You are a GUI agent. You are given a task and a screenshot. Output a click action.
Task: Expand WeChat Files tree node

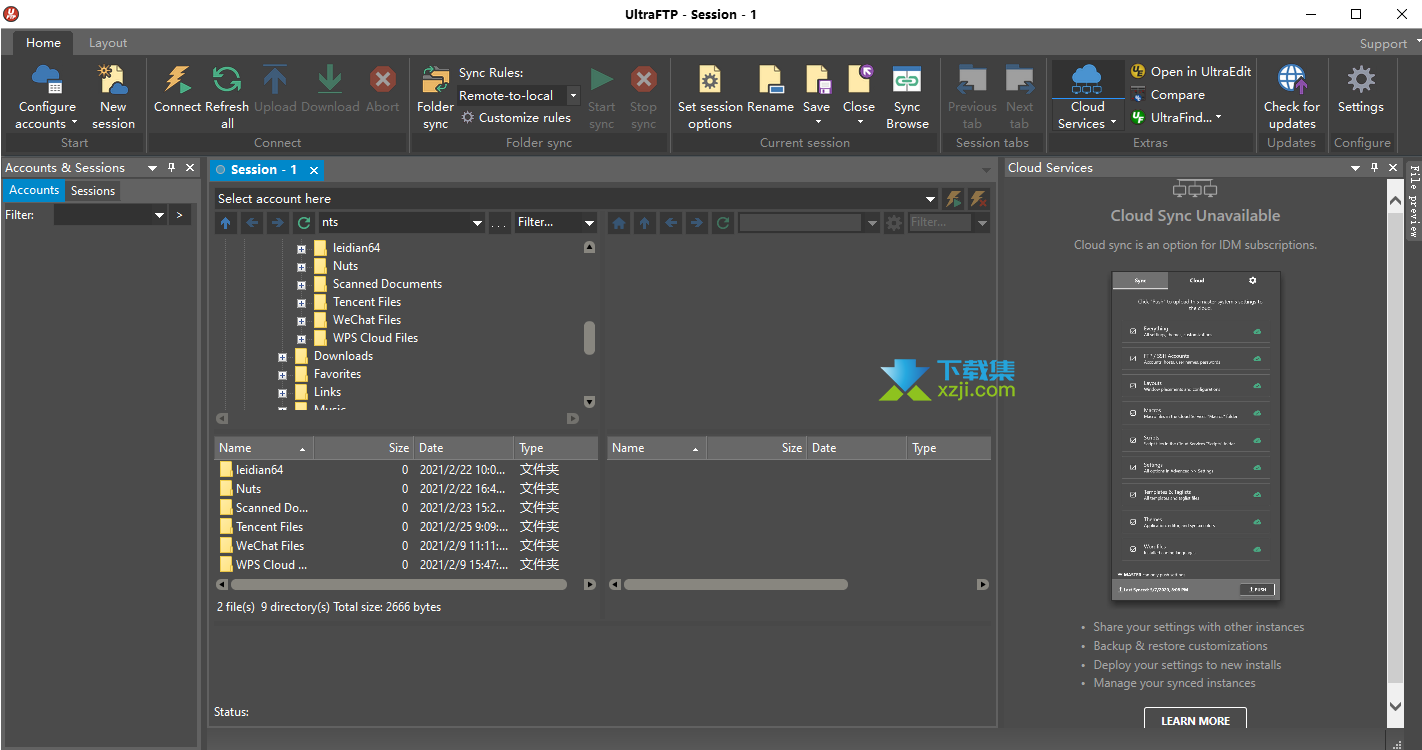pos(301,320)
